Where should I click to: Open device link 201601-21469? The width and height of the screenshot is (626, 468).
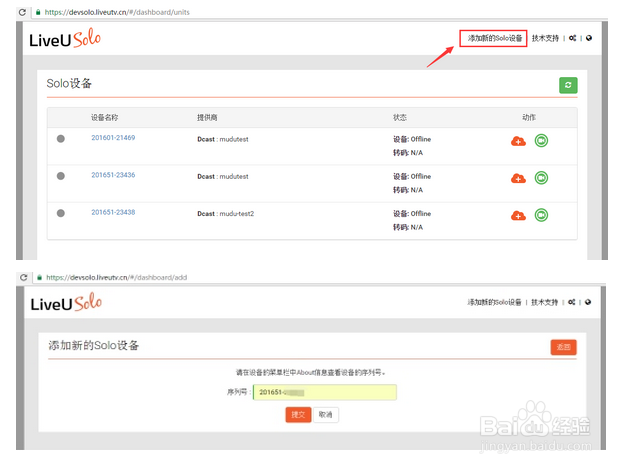point(113,138)
